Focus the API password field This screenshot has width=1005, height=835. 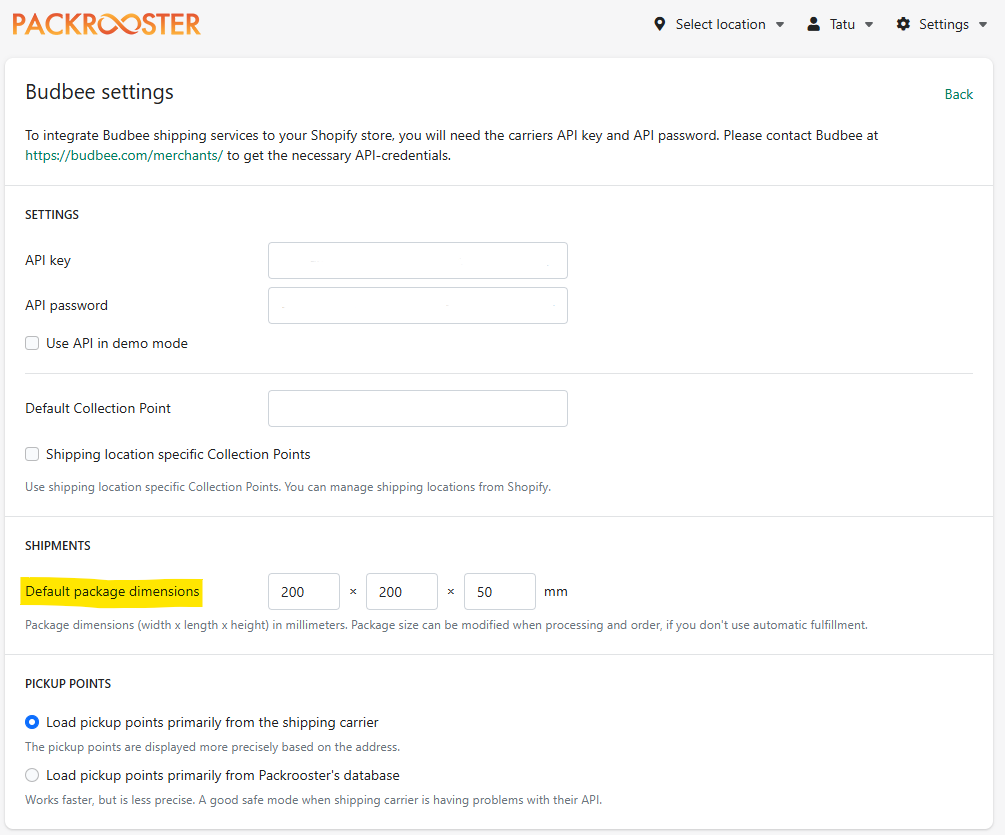pos(417,305)
